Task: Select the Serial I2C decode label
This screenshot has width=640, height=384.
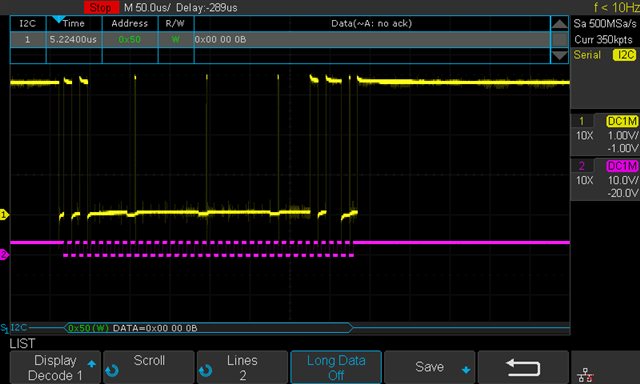Action: pyautogui.click(x=604, y=55)
